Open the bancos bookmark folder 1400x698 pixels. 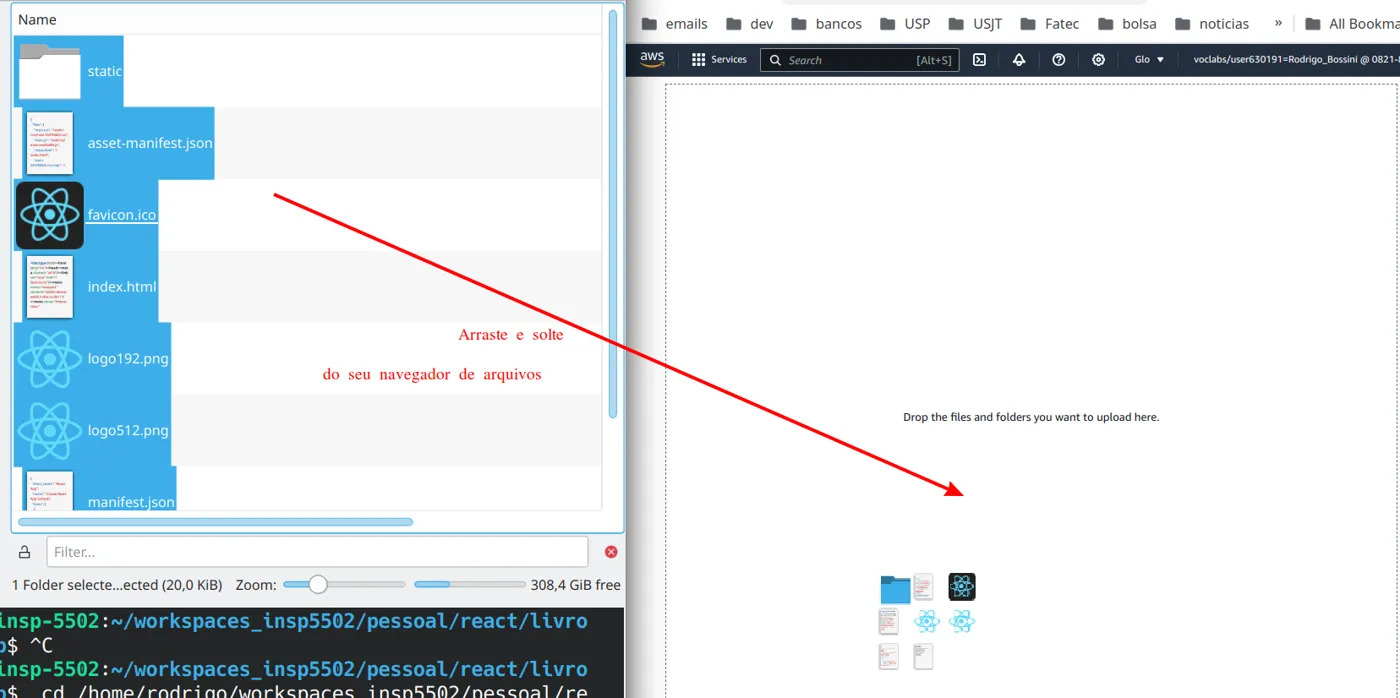(x=827, y=24)
